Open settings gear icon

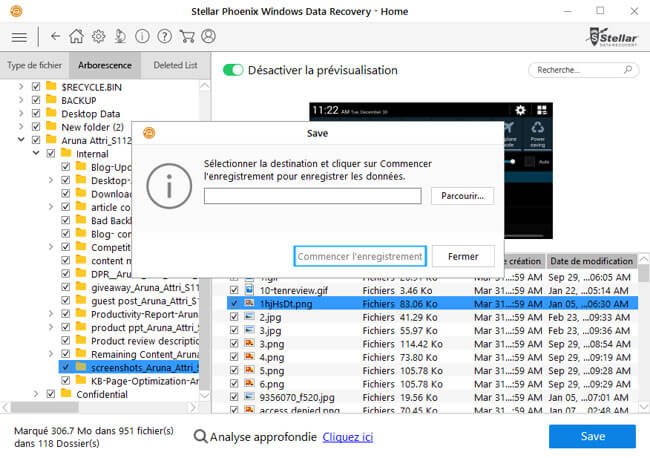[x=98, y=36]
